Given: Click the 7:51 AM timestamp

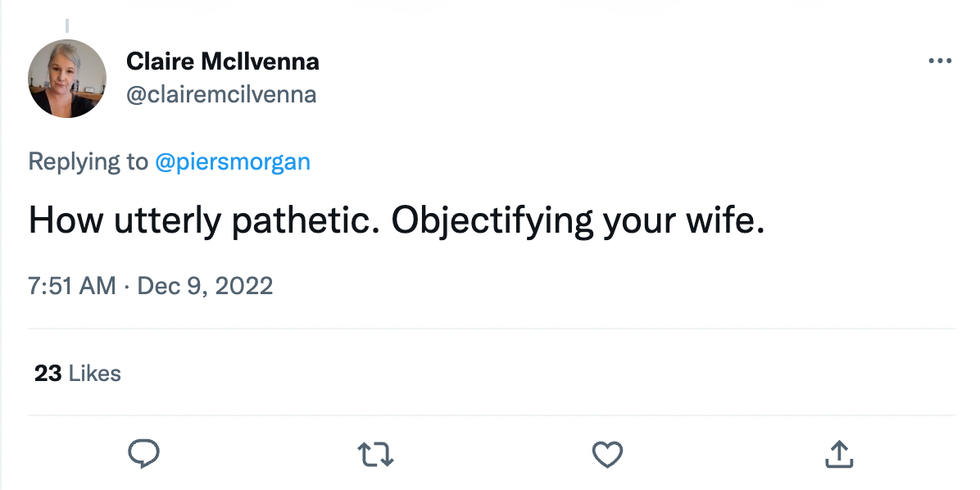Looking at the screenshot, I should pyautogui.click(x=72, y=286).
